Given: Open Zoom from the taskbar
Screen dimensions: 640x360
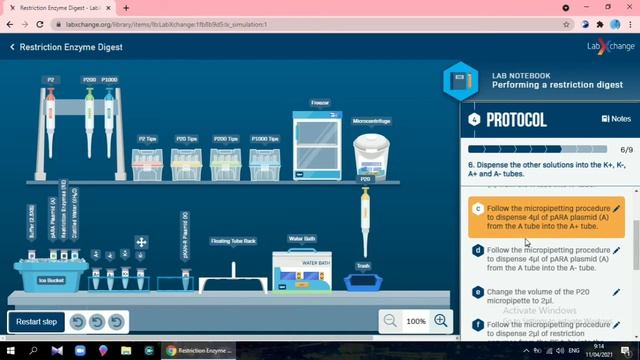Looking at the screenshot, I should [x=80, y=351].
